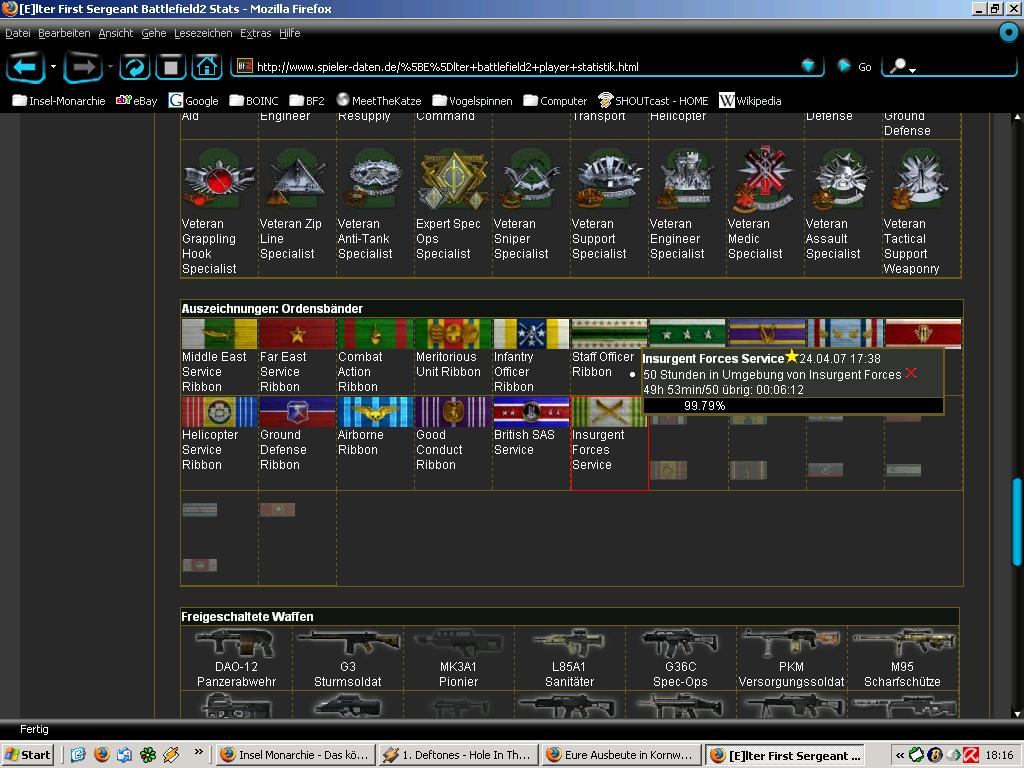
Task: Click the Expert Spec Ops Specialist badge
Action: 453,180
